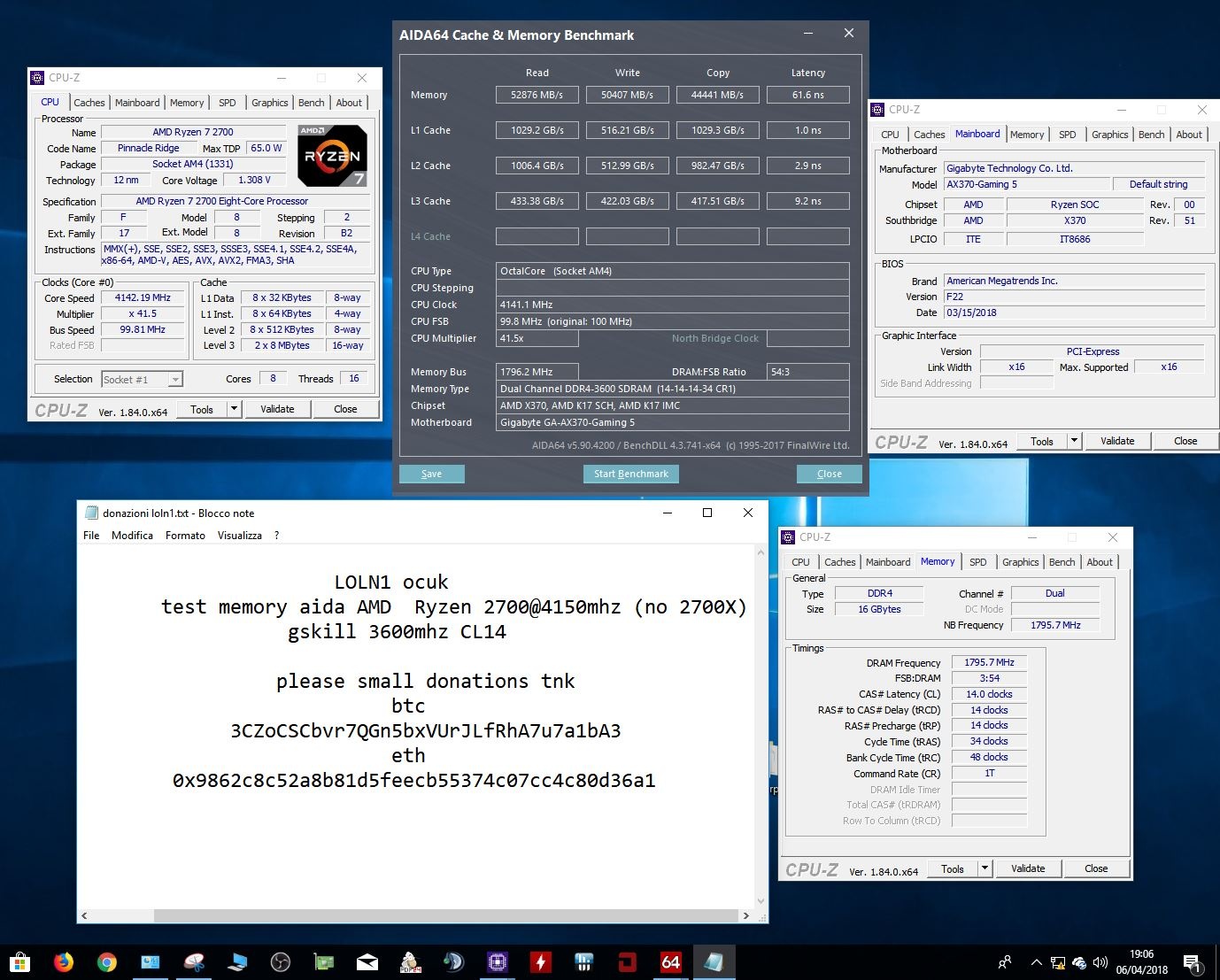This screenshot has width=1220, height=980.
Task: Click Save button in AIDA64
Action: pos(432,474)
